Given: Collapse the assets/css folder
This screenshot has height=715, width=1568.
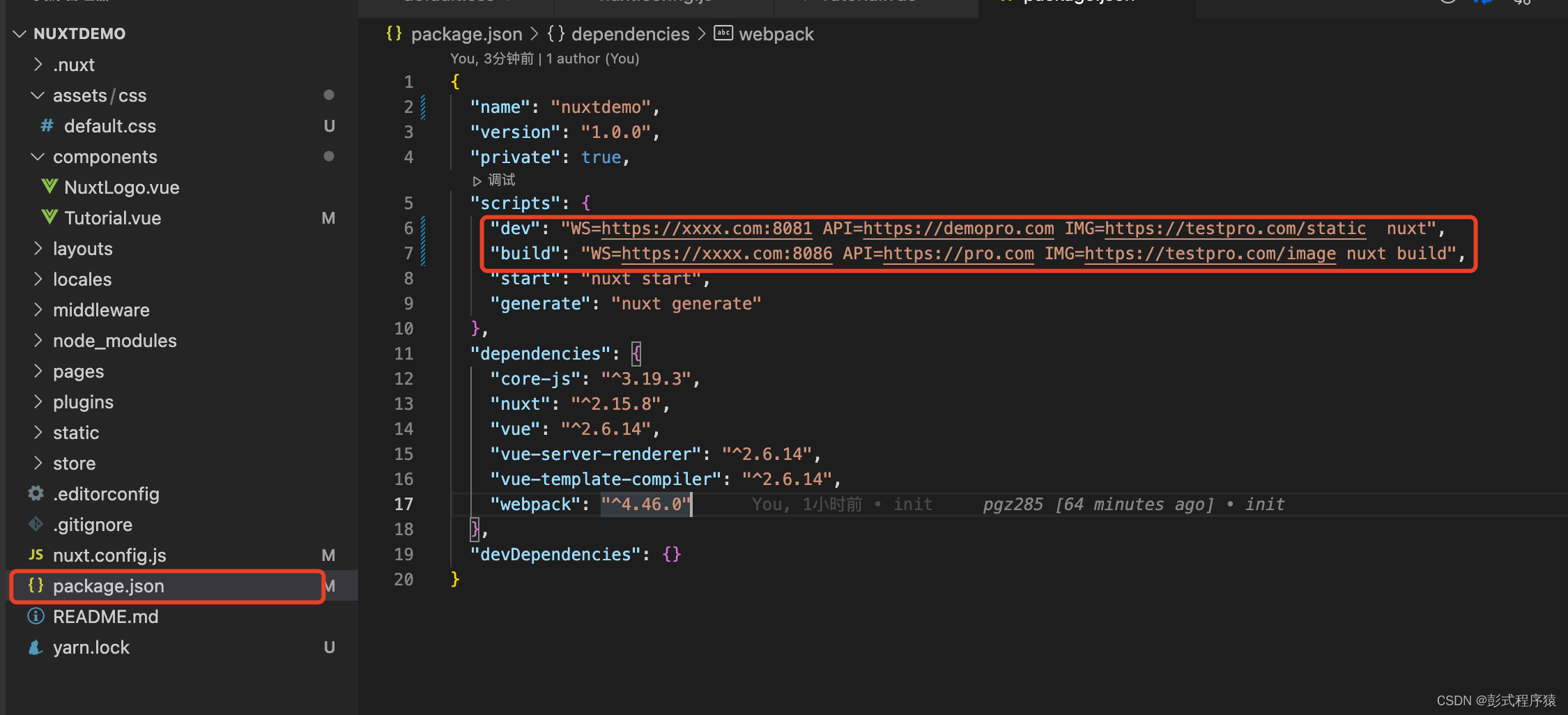Looking at the screenshot, I should point(38,95).
